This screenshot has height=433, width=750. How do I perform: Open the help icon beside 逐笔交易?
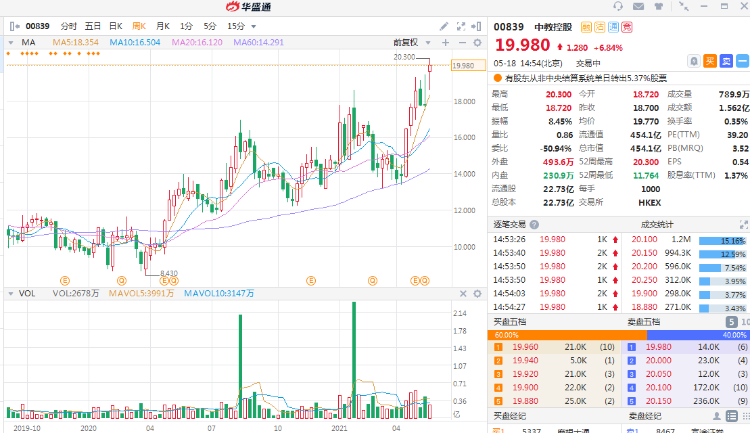534,224
